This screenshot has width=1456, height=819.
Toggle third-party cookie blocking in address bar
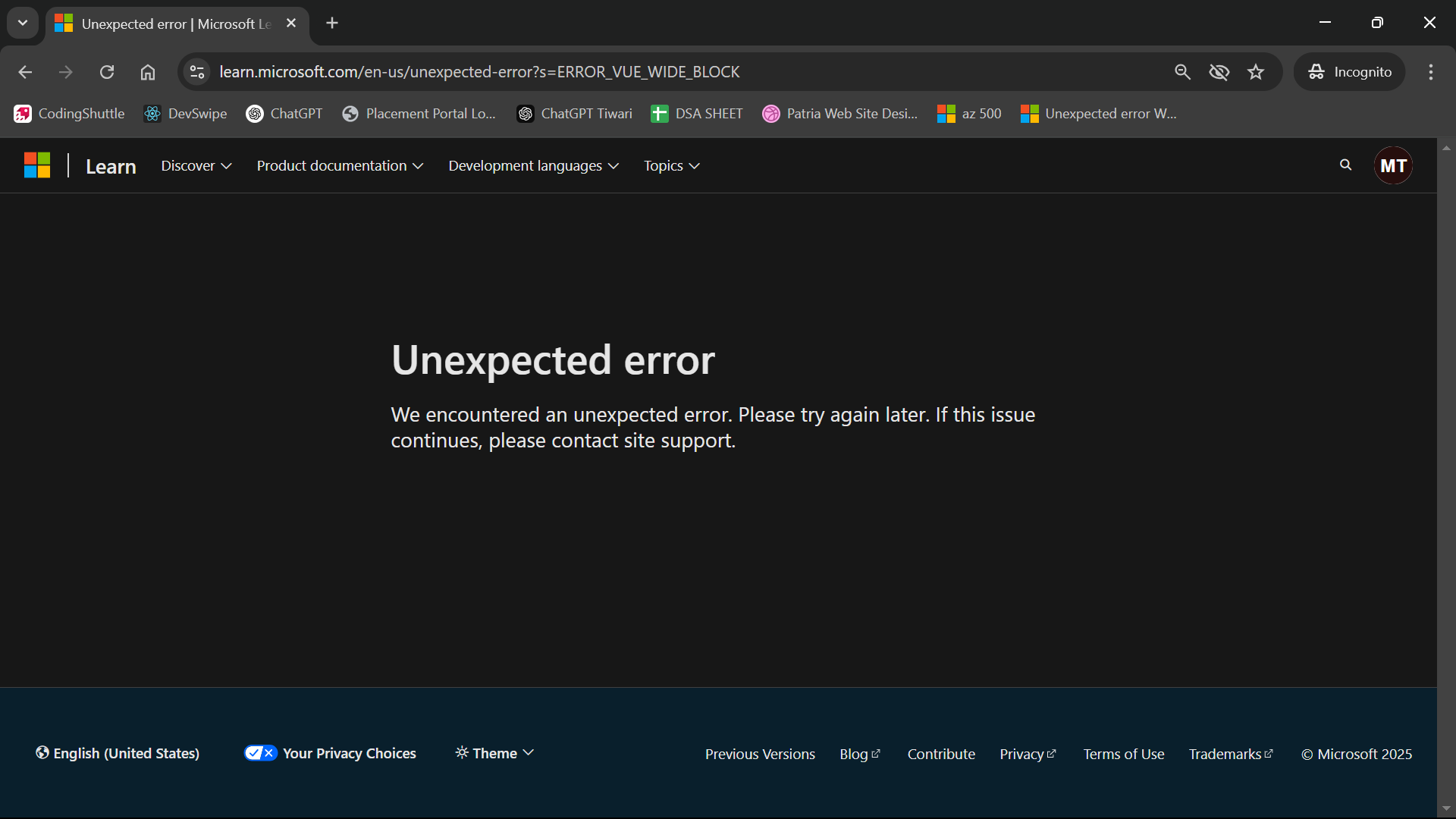tap(1219, 71)
